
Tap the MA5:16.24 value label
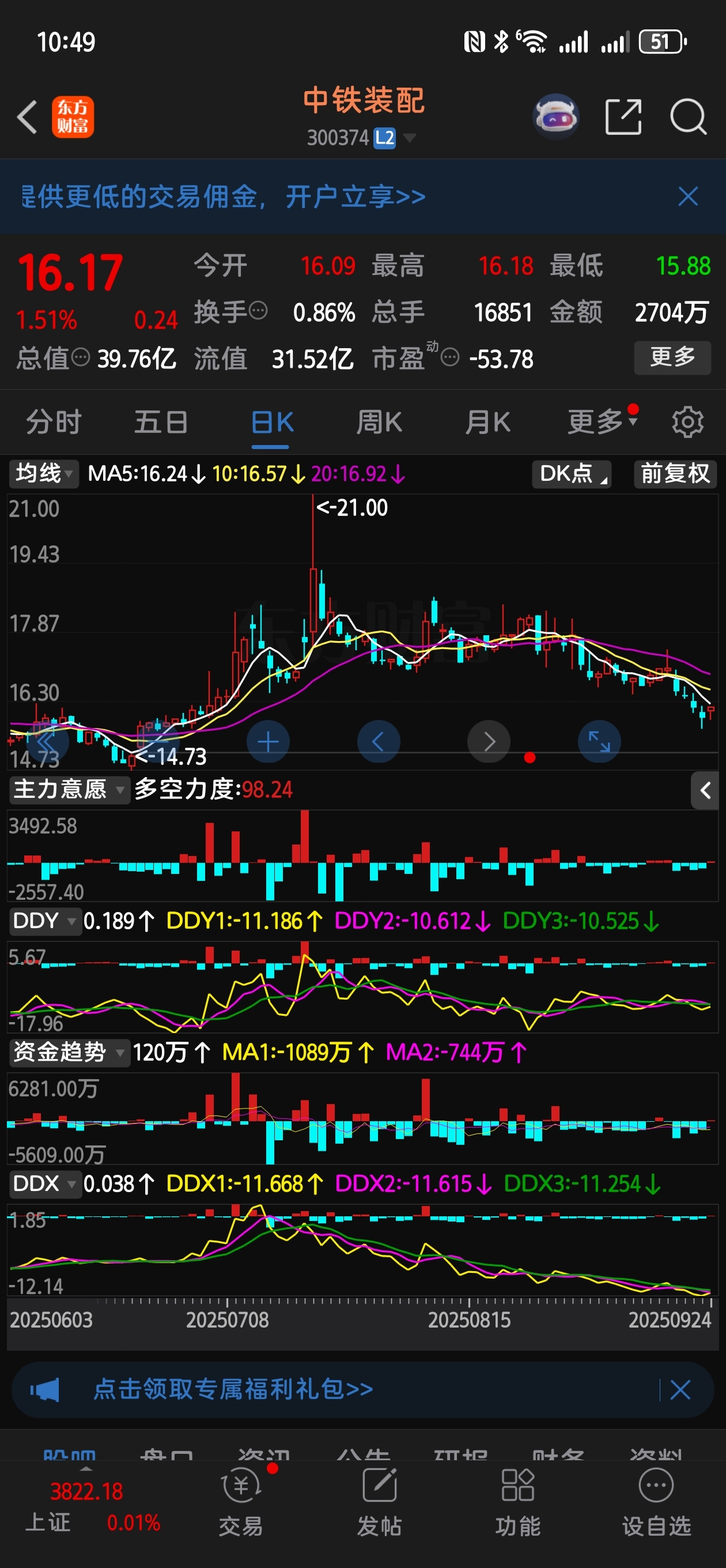(x=147, y=473)
